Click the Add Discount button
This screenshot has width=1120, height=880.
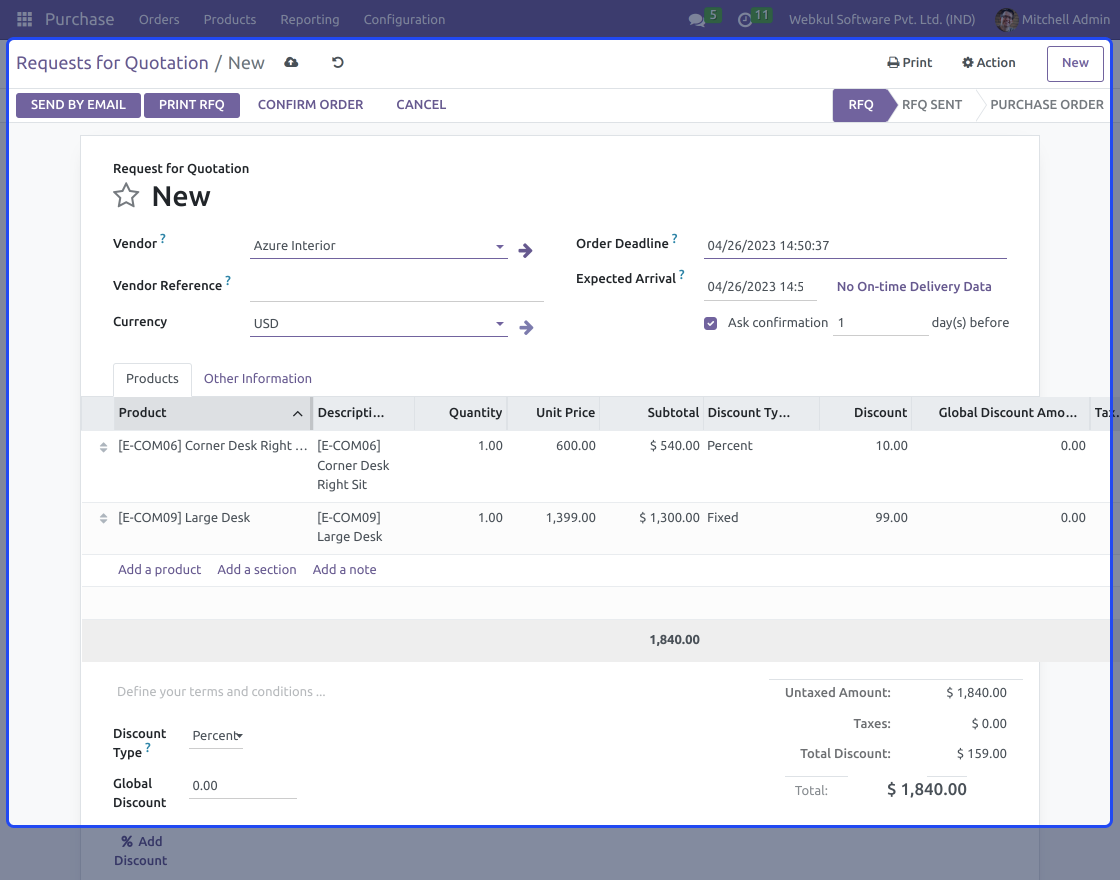(141, 851)
